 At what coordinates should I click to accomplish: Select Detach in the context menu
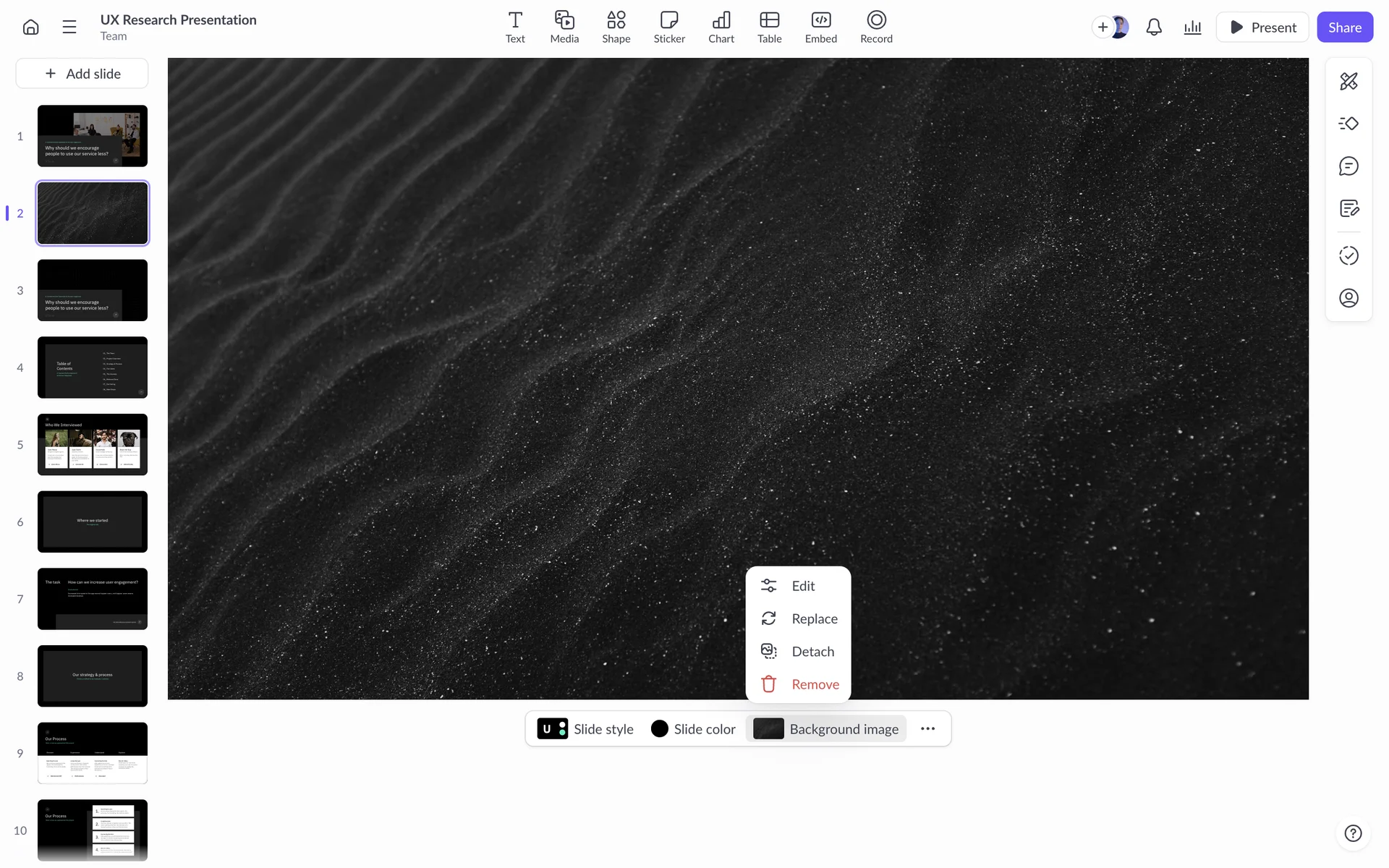(799, 652)
